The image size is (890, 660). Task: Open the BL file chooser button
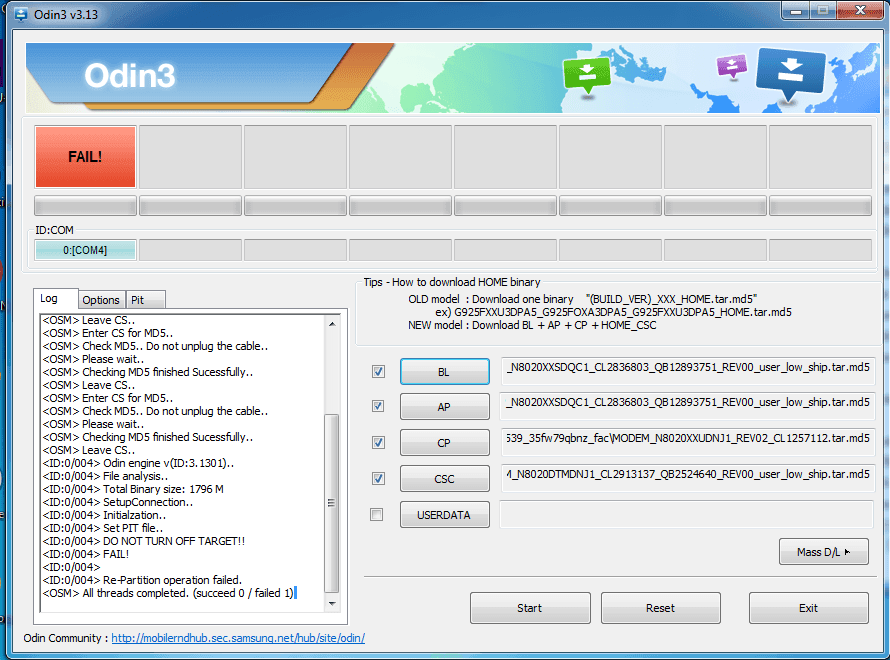tap(444, 372)
